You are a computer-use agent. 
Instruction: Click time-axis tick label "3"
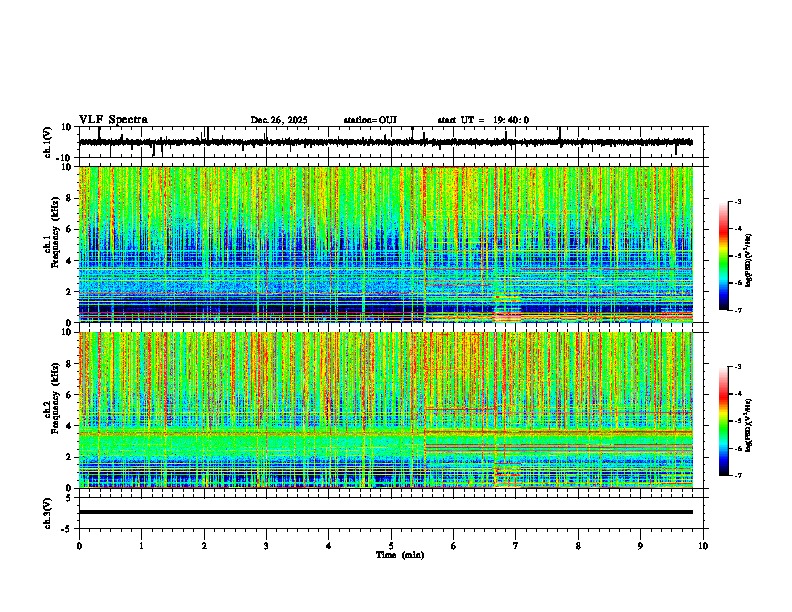(x=266, y=546)
